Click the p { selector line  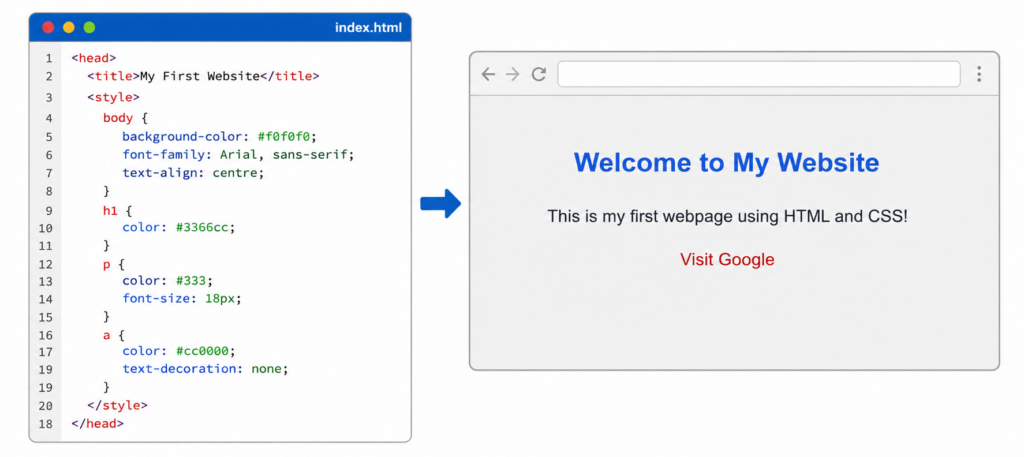pos(113,264)
